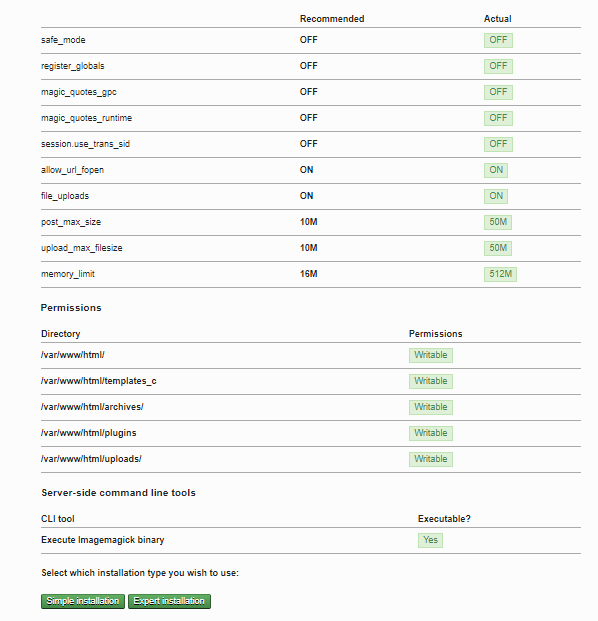Click the OFF status for magic_quotes_runtime
Screen dimensions: 598x621
point(498,118)
